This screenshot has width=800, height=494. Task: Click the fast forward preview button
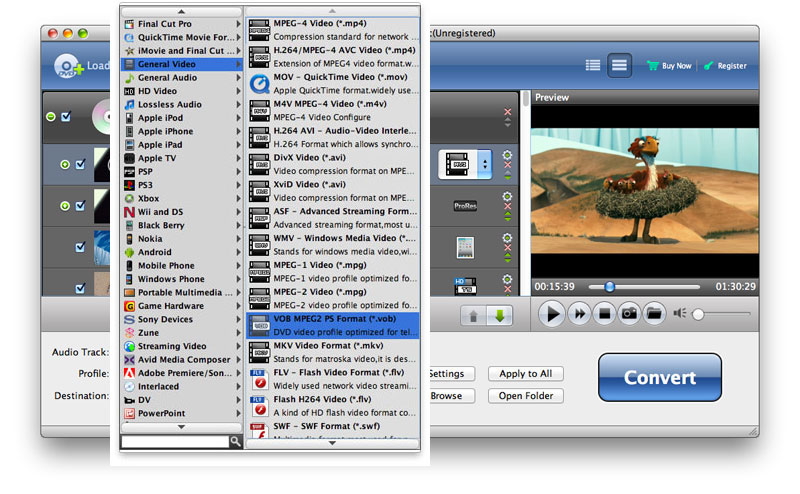pyautogui.click(x=578, y=314)
